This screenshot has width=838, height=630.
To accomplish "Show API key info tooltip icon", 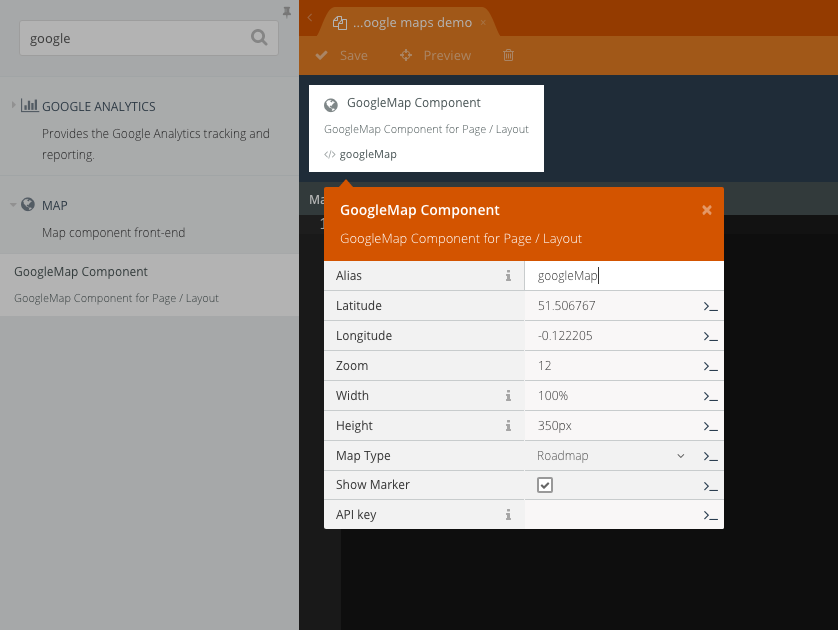I will coord(508,515).
